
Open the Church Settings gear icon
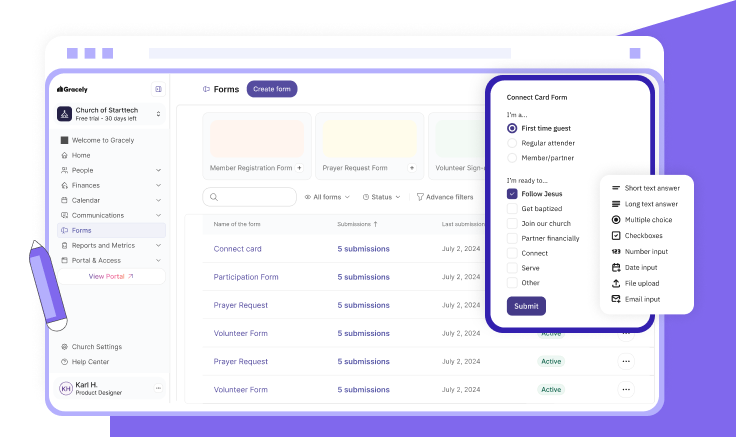[64, 347]
